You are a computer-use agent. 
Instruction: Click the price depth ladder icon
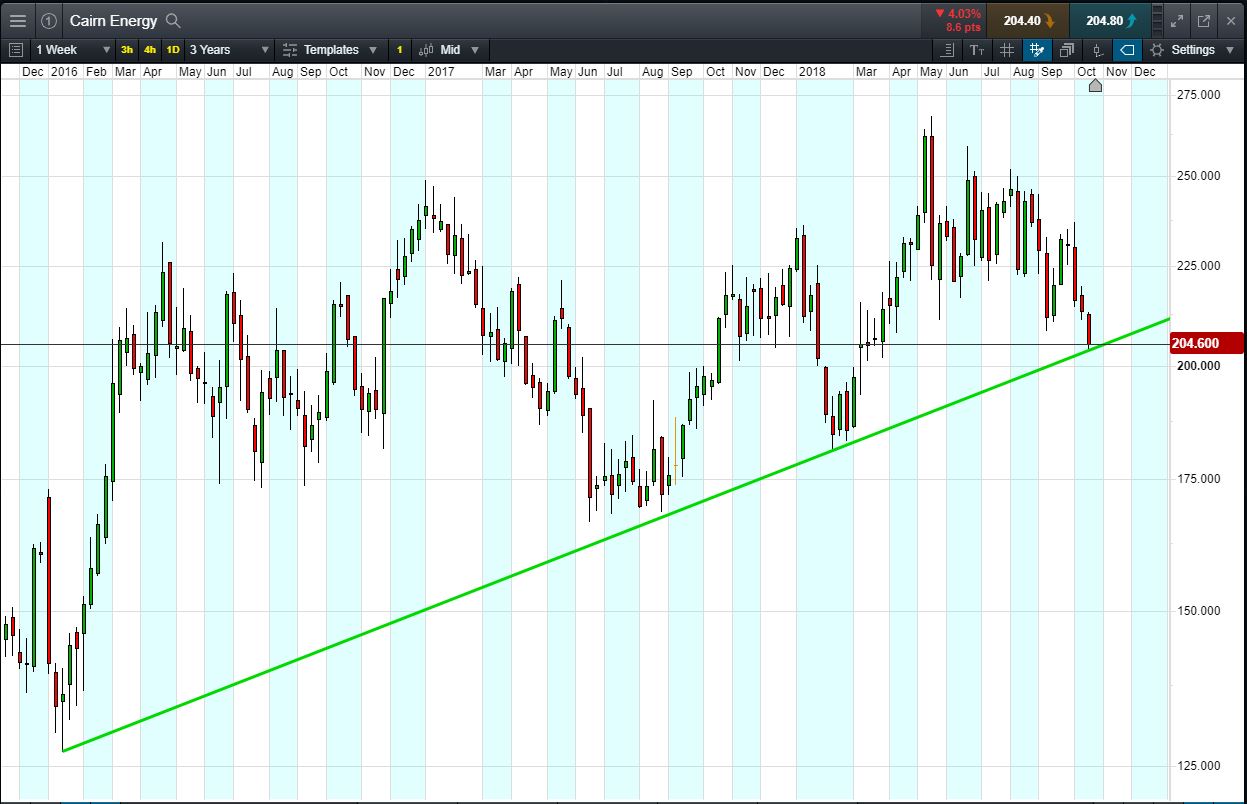(x=1158, y=20)
